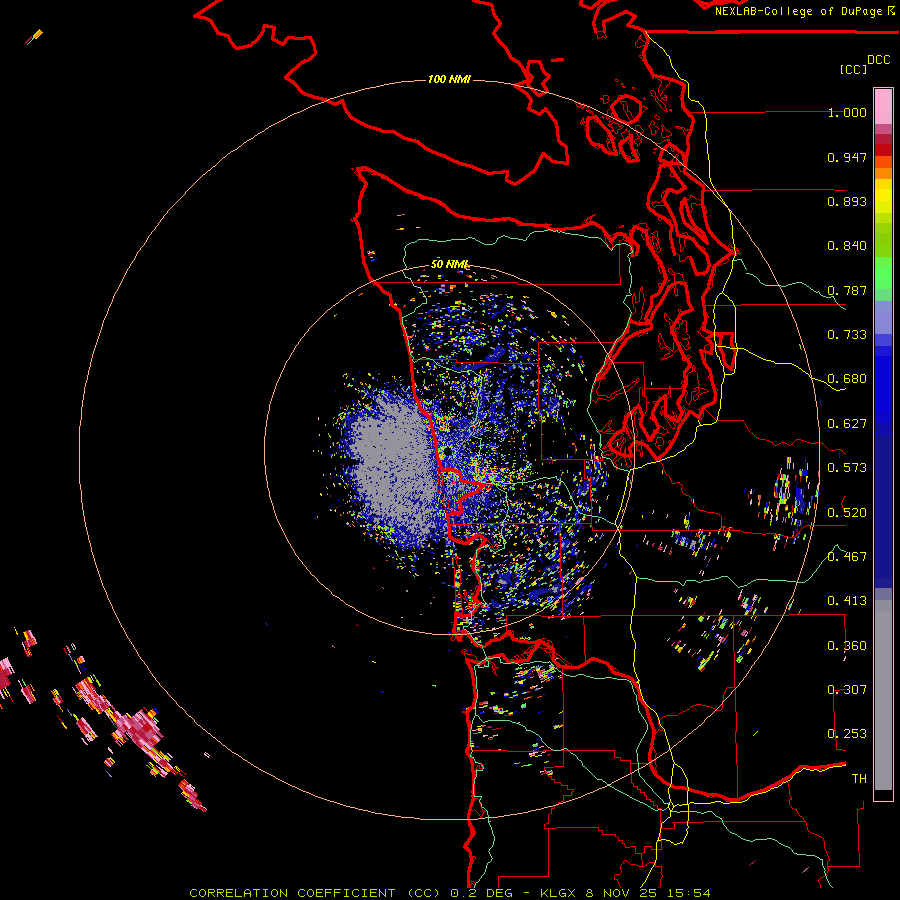
Task: Click the 100 NMI range ring label
Action: 449,79
